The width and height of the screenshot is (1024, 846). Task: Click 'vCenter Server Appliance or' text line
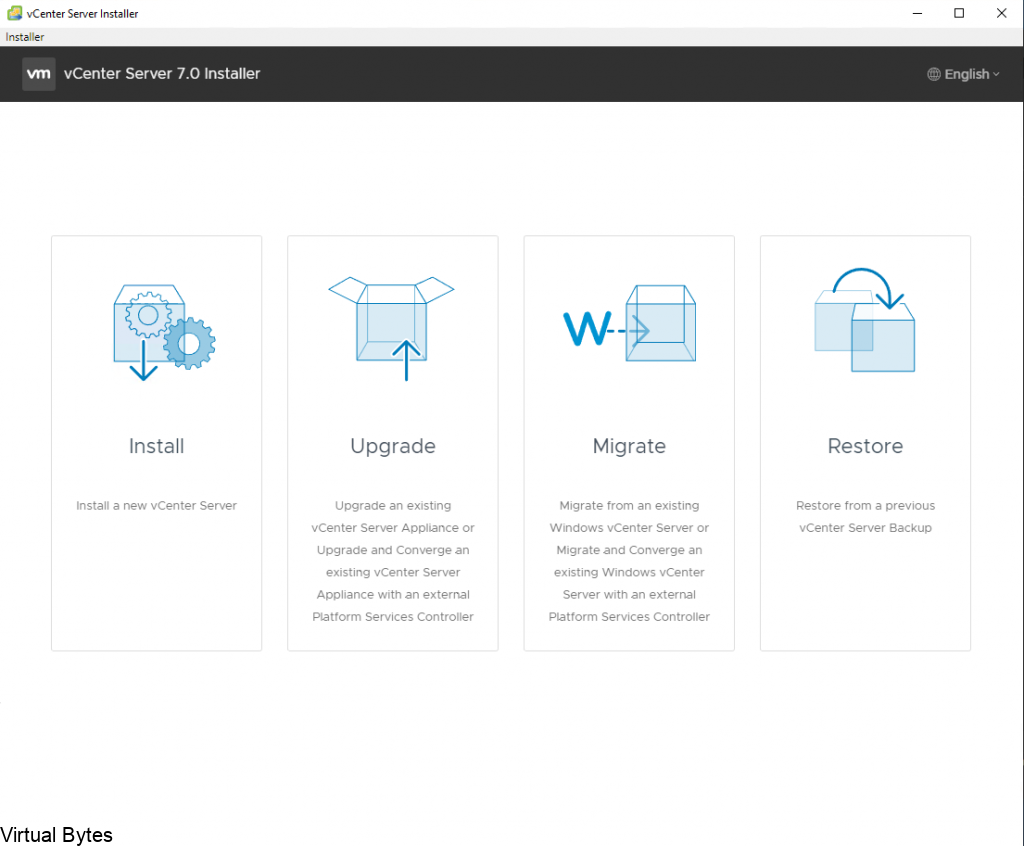[x=393, y=528]
